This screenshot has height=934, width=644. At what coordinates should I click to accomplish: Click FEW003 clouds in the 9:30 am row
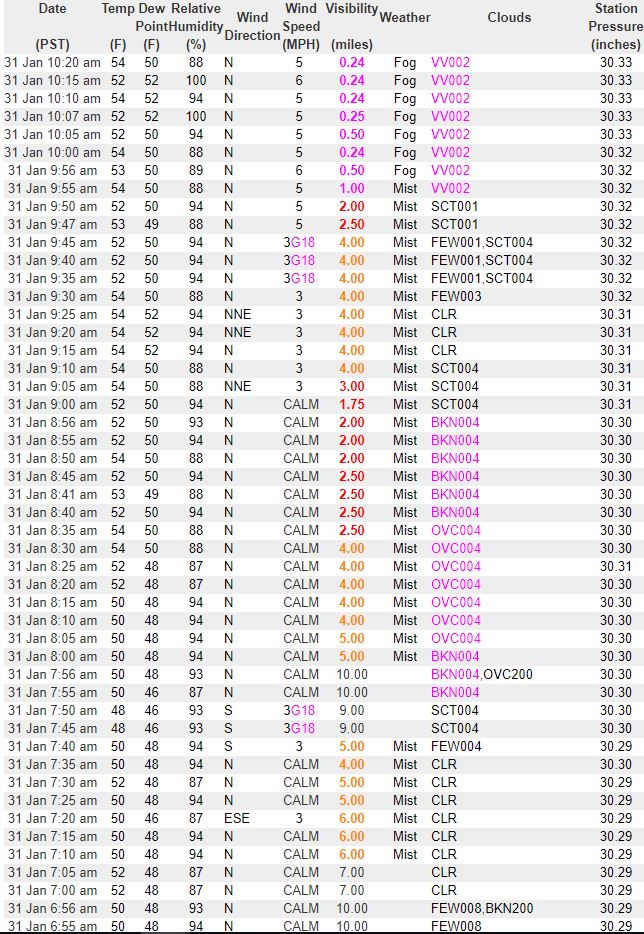point(456,297)
